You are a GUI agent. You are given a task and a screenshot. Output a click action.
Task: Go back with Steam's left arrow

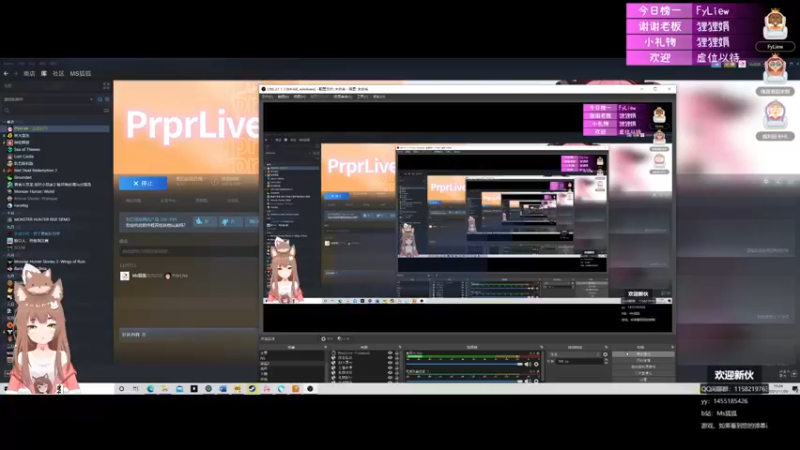point(6,73)
